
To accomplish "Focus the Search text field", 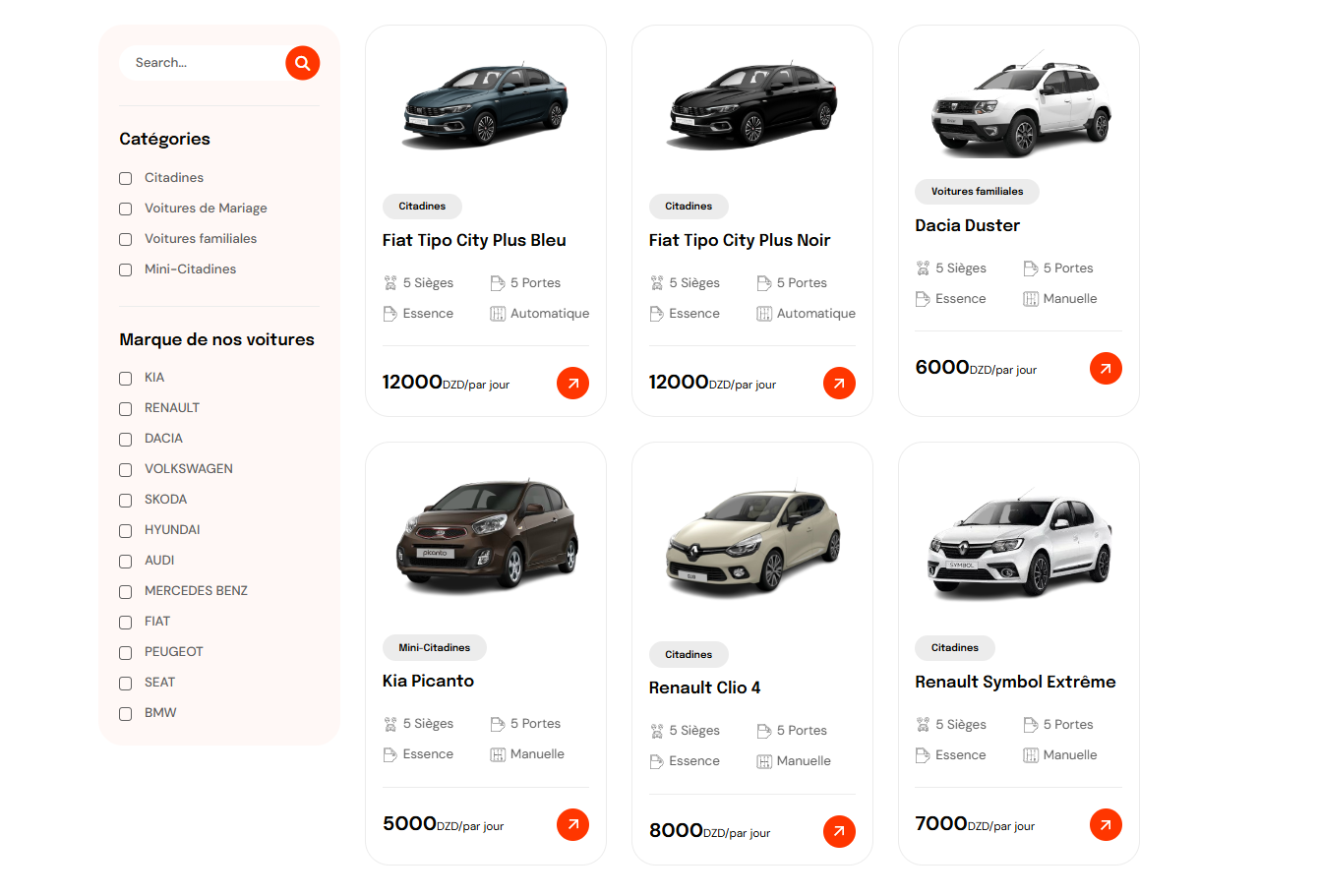I will 203,63.
